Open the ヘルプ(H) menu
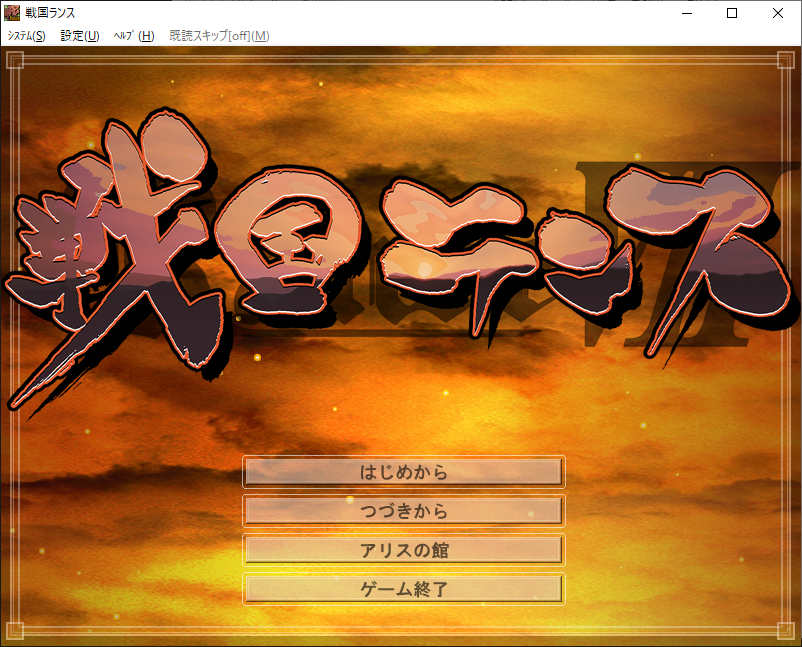 pyautogui.click(x=134, y=36)
